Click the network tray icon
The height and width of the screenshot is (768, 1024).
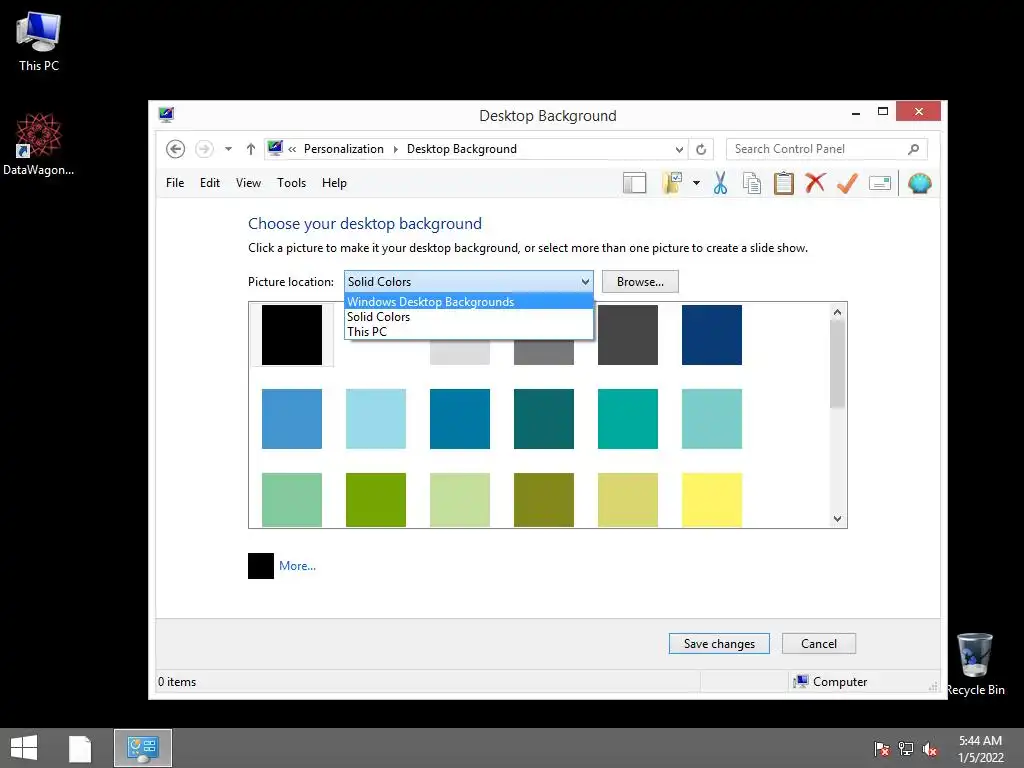[x=906, y=748]
